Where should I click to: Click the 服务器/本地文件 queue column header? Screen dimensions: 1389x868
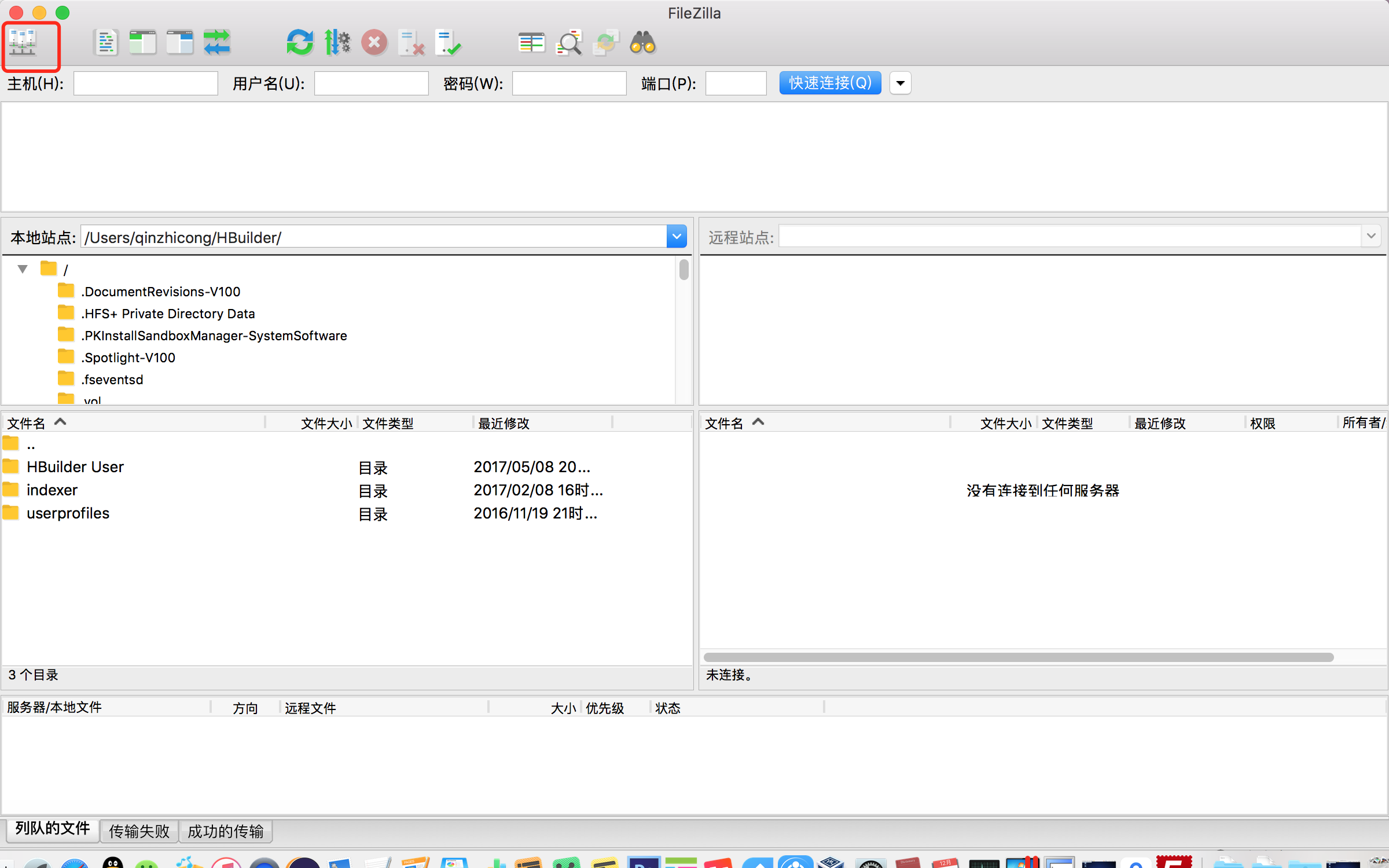click(x=106, y=707)
